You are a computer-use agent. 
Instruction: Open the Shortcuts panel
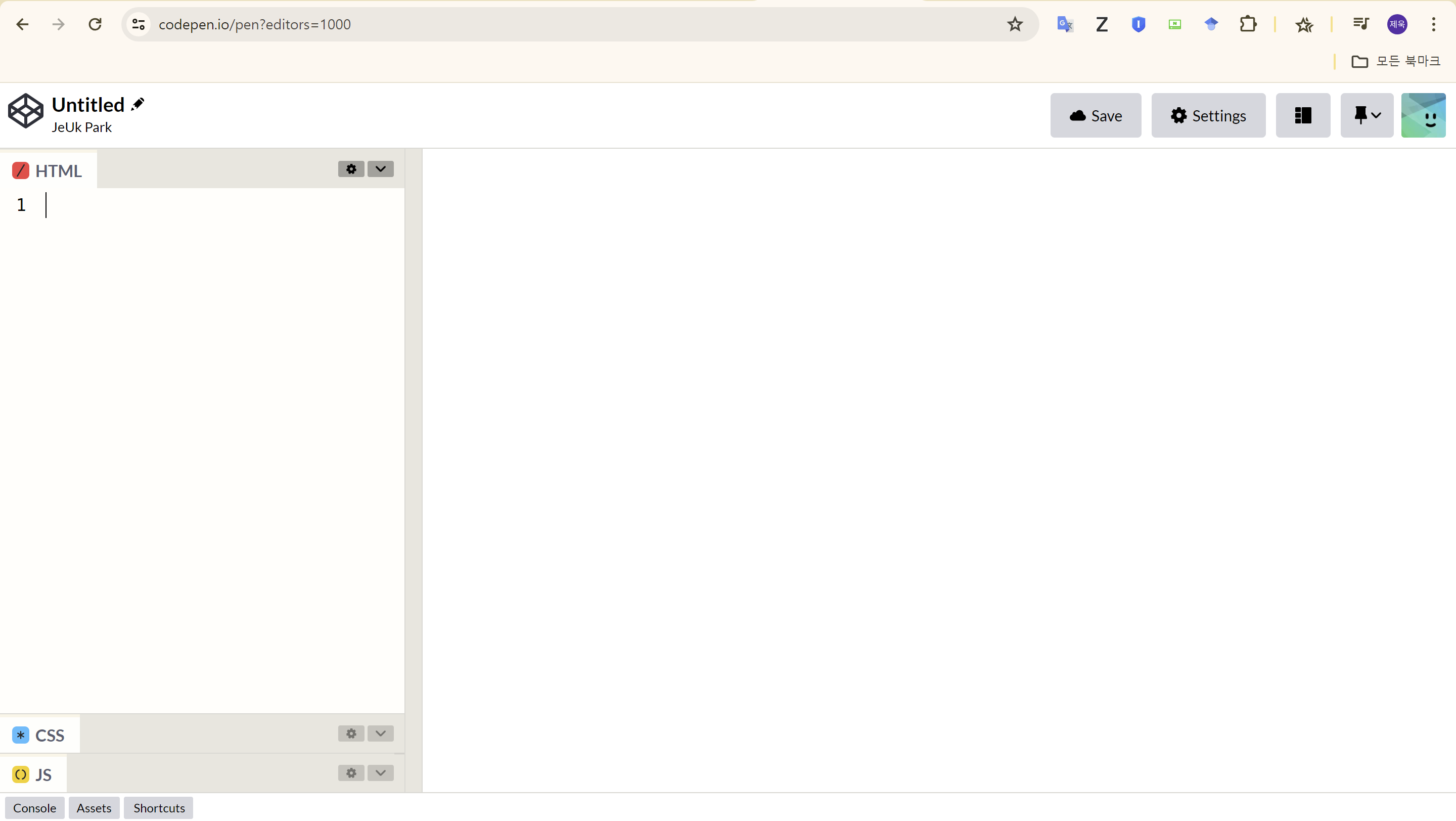pyautogui.click(x=159, y=808)
